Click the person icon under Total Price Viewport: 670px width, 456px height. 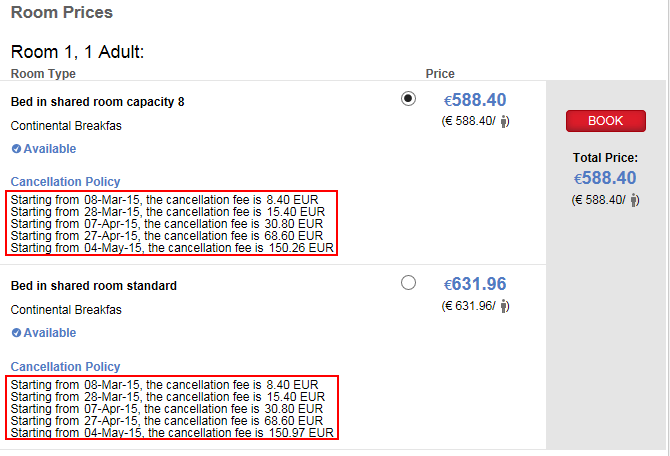tap(635, 200)
